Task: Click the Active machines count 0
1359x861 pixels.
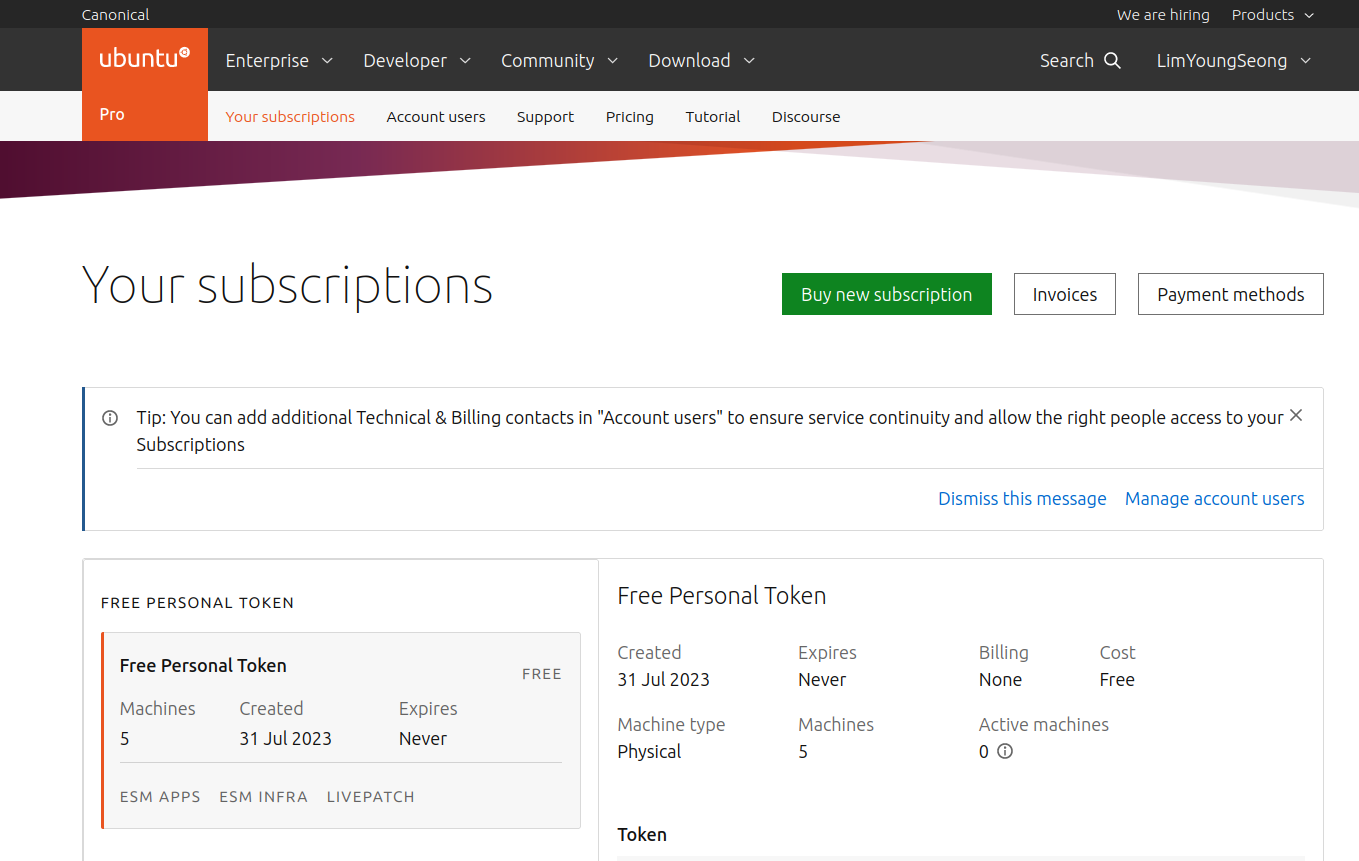Action: 984,752
